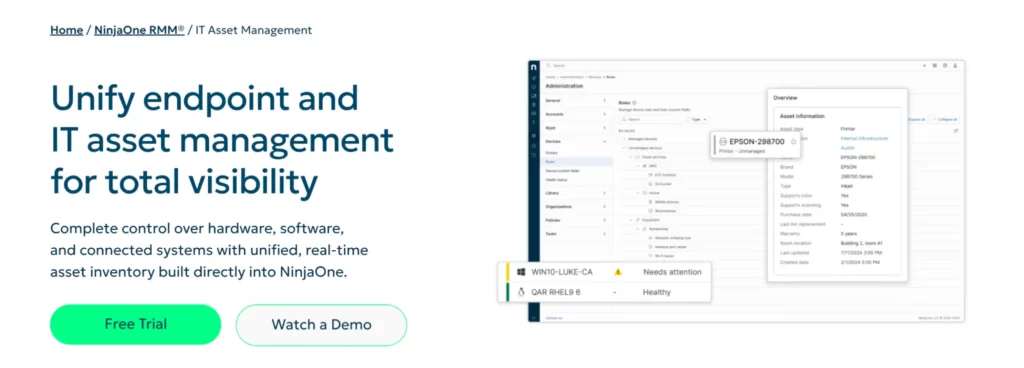
Task: Open the Internal Infrastructure link
Action: [865, 138]
